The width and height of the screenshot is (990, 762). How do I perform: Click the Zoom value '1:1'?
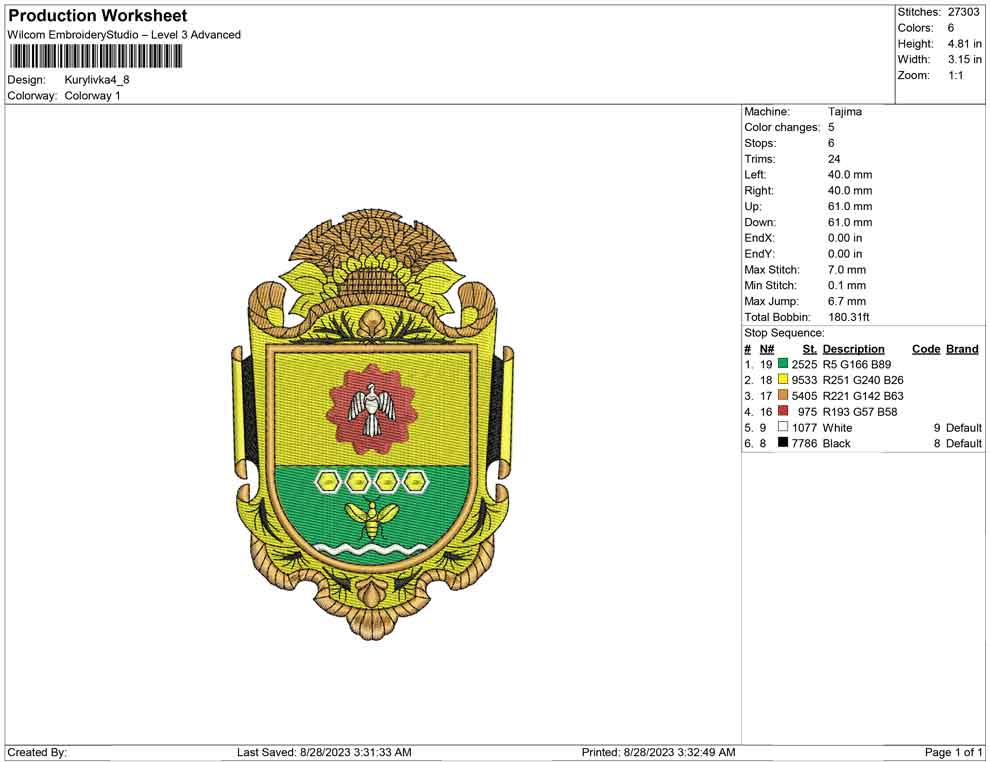[x=956, y=75]
